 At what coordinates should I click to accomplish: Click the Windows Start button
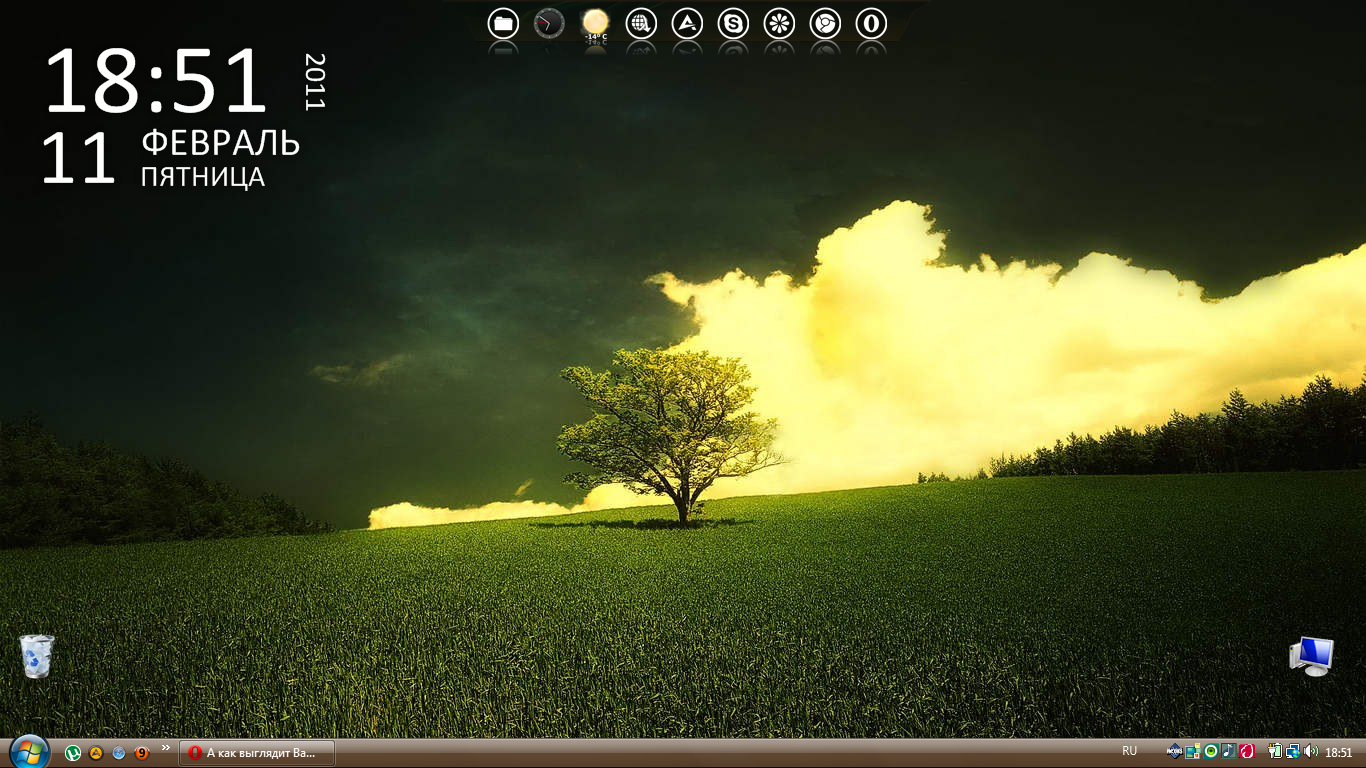pos(28,752)
